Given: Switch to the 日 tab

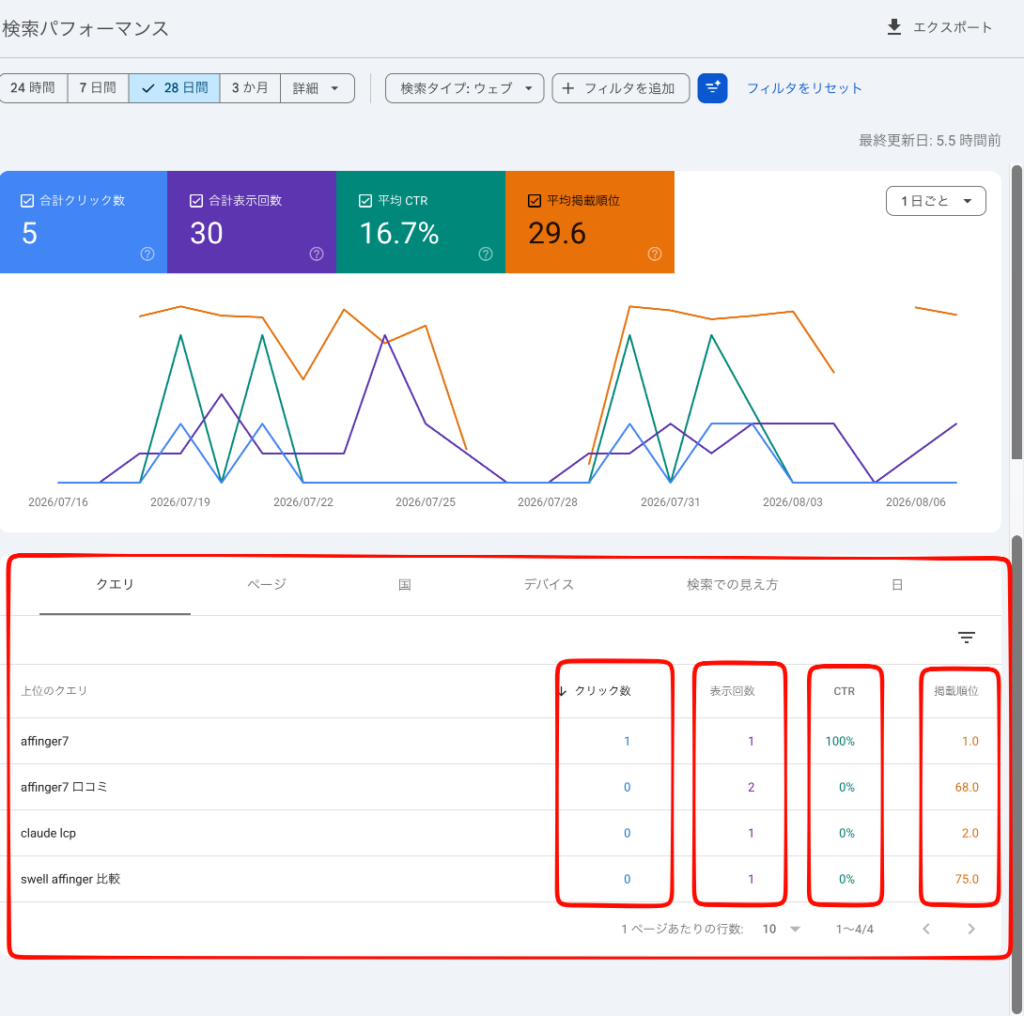Looking at the screenshot, I should click(897, 584).
